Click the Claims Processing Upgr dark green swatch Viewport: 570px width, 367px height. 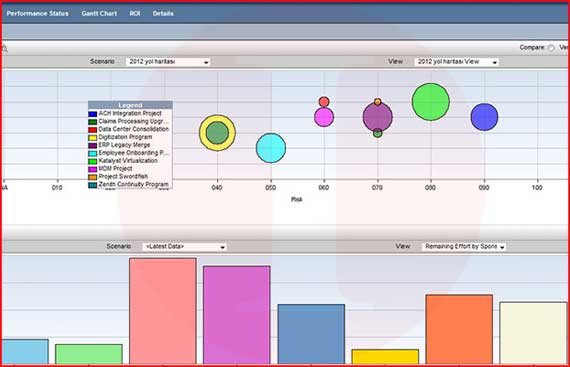[93, 122]
